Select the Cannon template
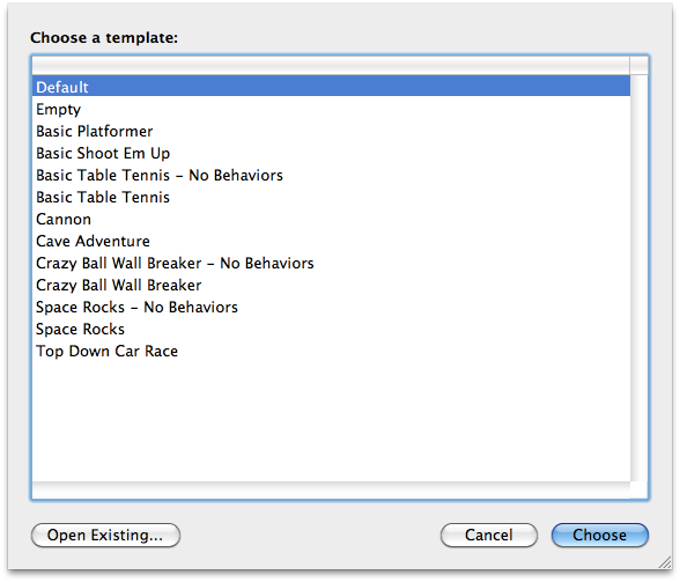The width and height of the screenshot is (680, 582). pos(63,220)
